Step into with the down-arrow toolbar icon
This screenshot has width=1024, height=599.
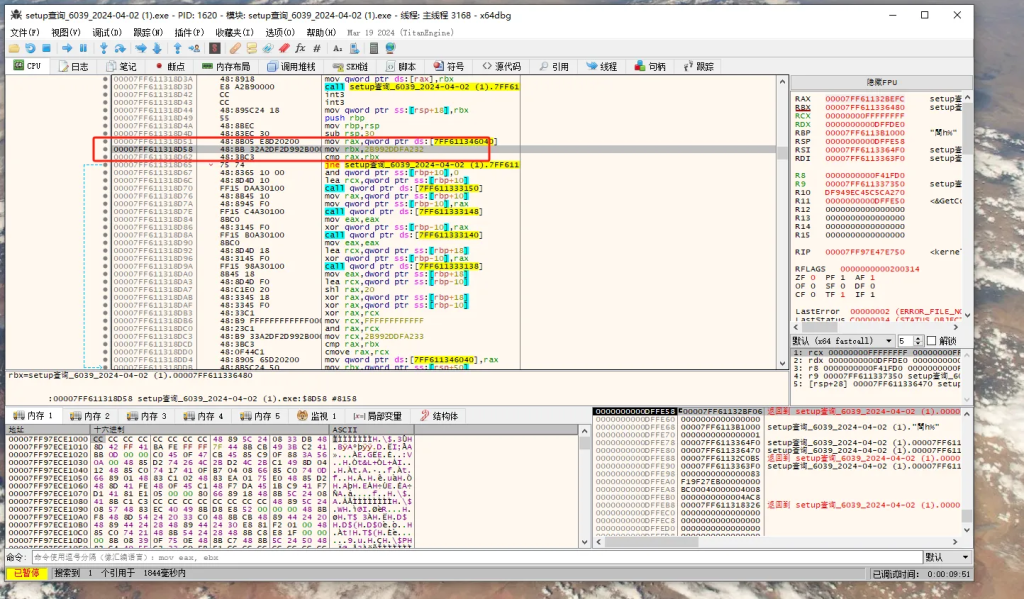click(x=103, y=47)
